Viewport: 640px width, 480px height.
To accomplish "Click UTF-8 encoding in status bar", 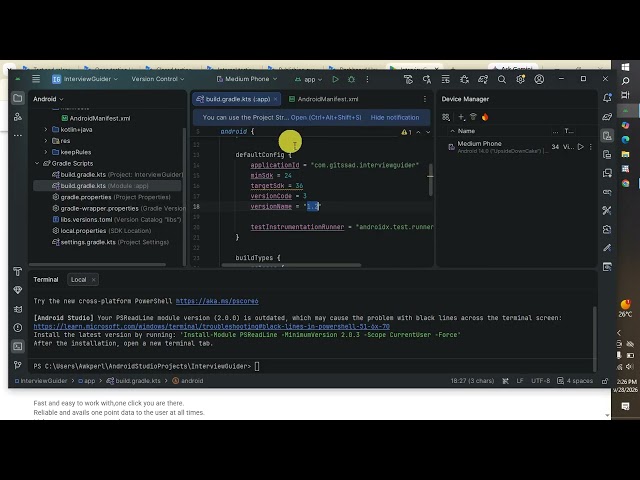I will (540, 381).
